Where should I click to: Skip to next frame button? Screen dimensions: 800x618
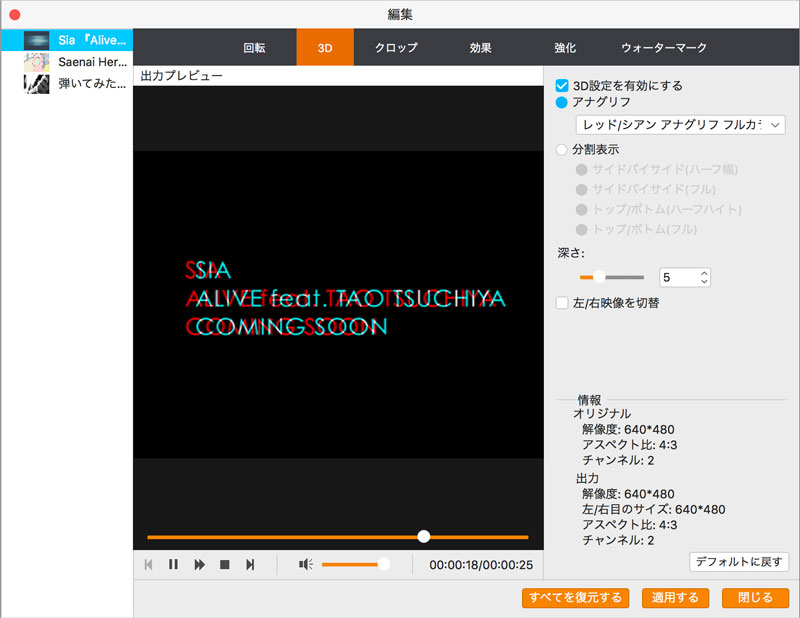[x=250, y=564]
